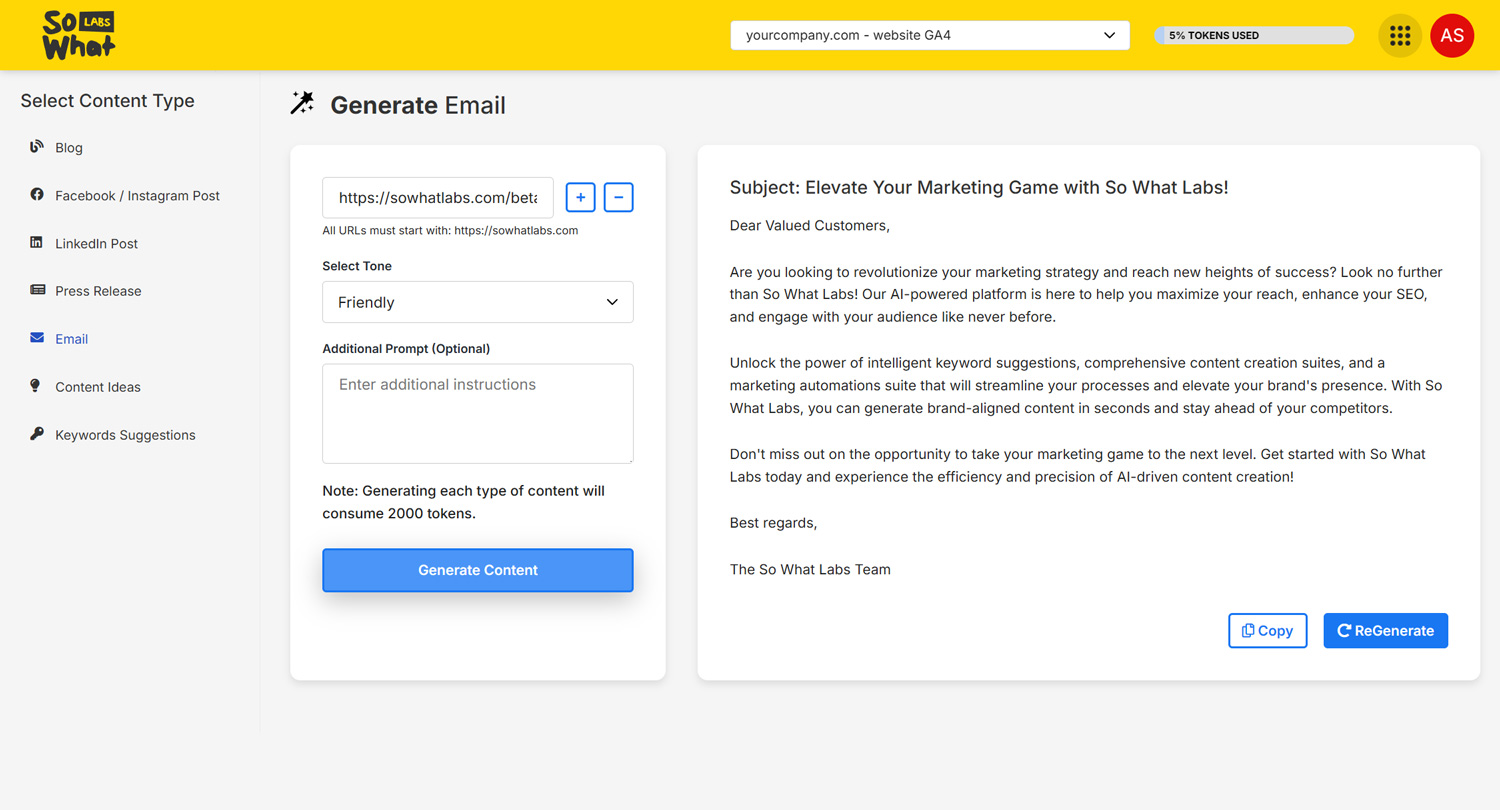Click the 'Select Tone' label
This screenshot has width=1500, height=810.
pyautogui.click(x=357, y=266)
